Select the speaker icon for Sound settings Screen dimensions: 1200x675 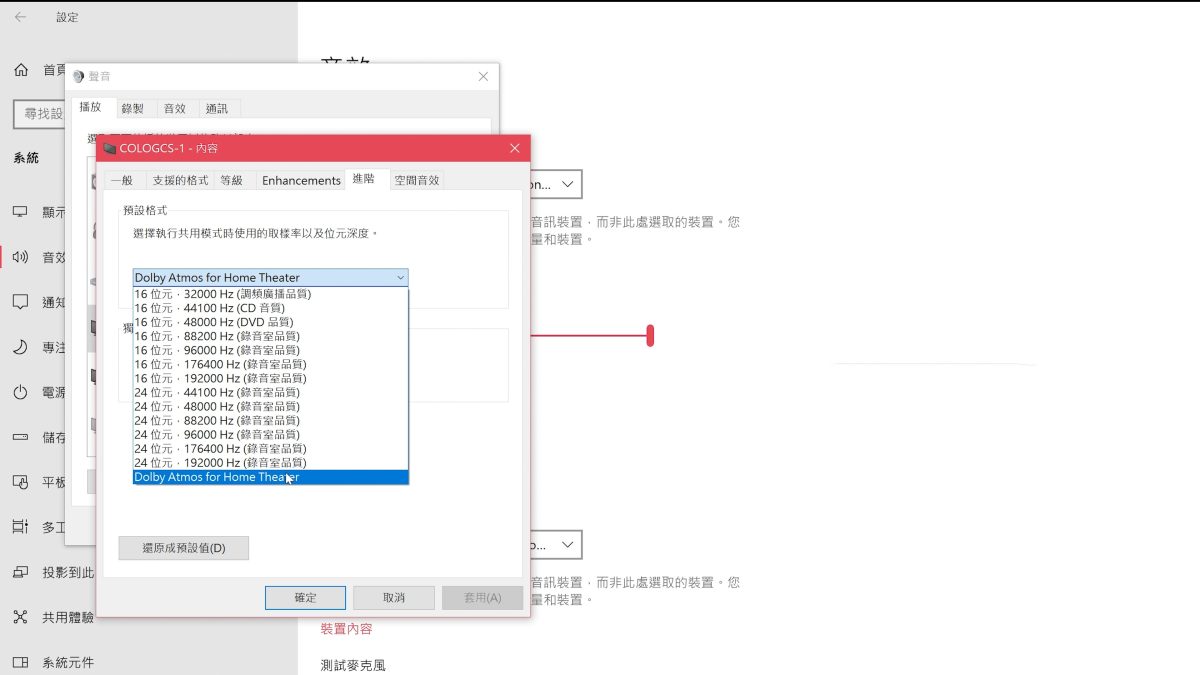[x=20, y=257]
